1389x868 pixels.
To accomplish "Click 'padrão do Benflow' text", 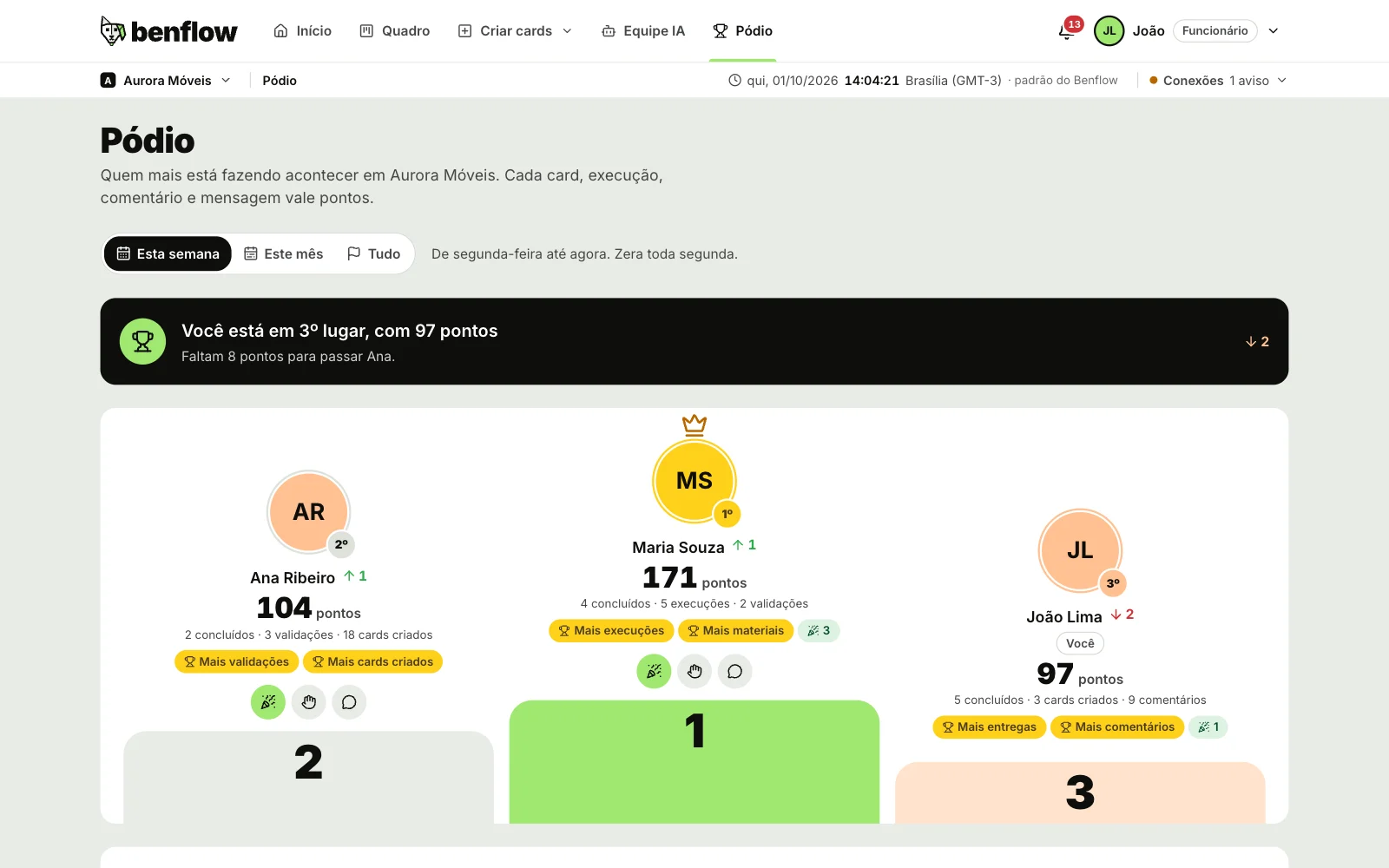I will click(x=1066, y=80).
